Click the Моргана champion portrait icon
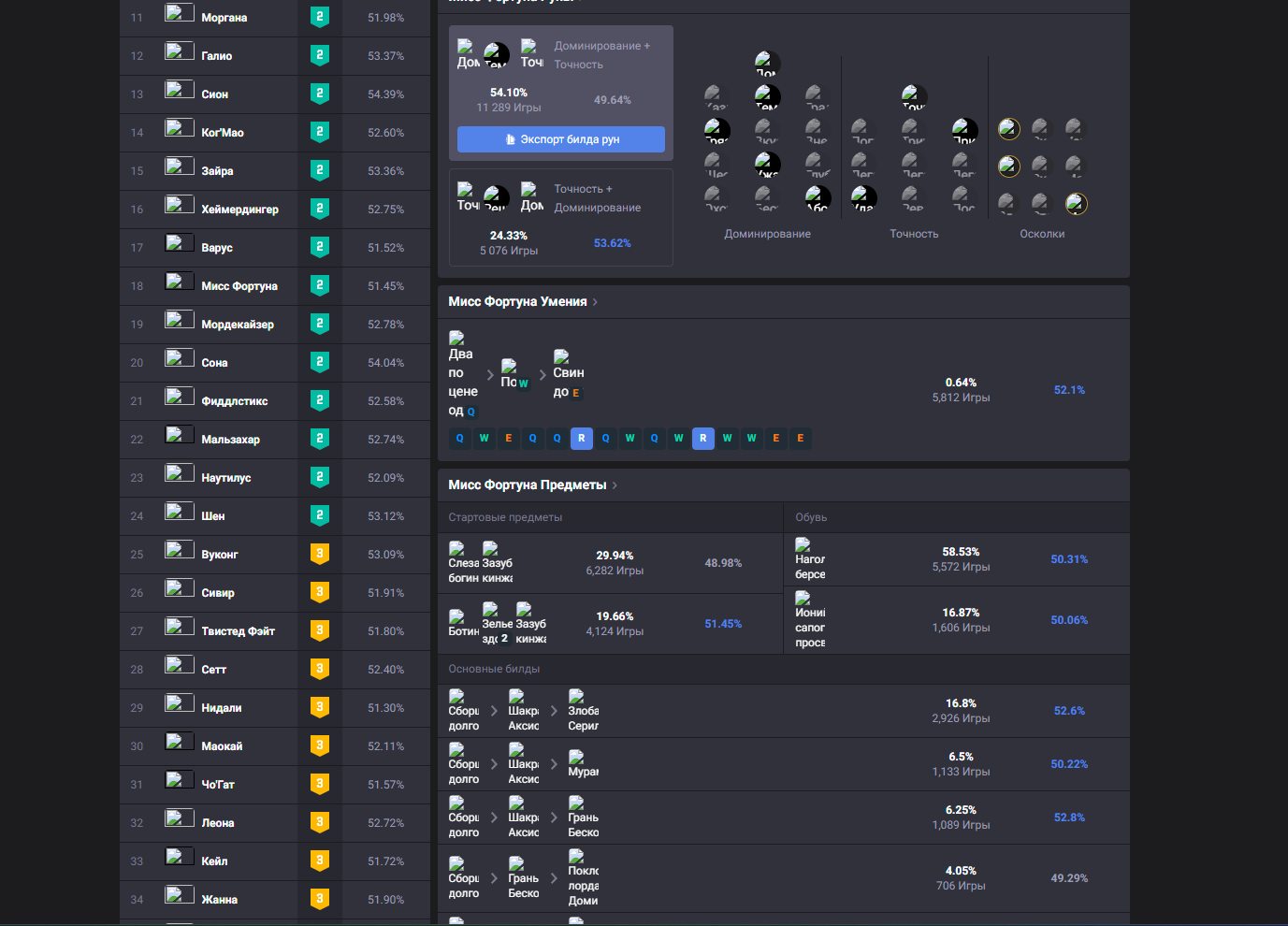This screenshot has width=1288, height=926. point(180,13)
